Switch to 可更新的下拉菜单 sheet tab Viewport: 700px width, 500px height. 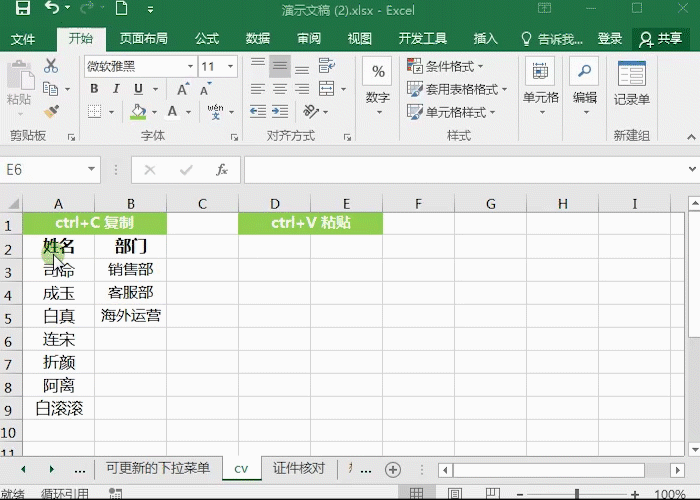pos(158,468)
